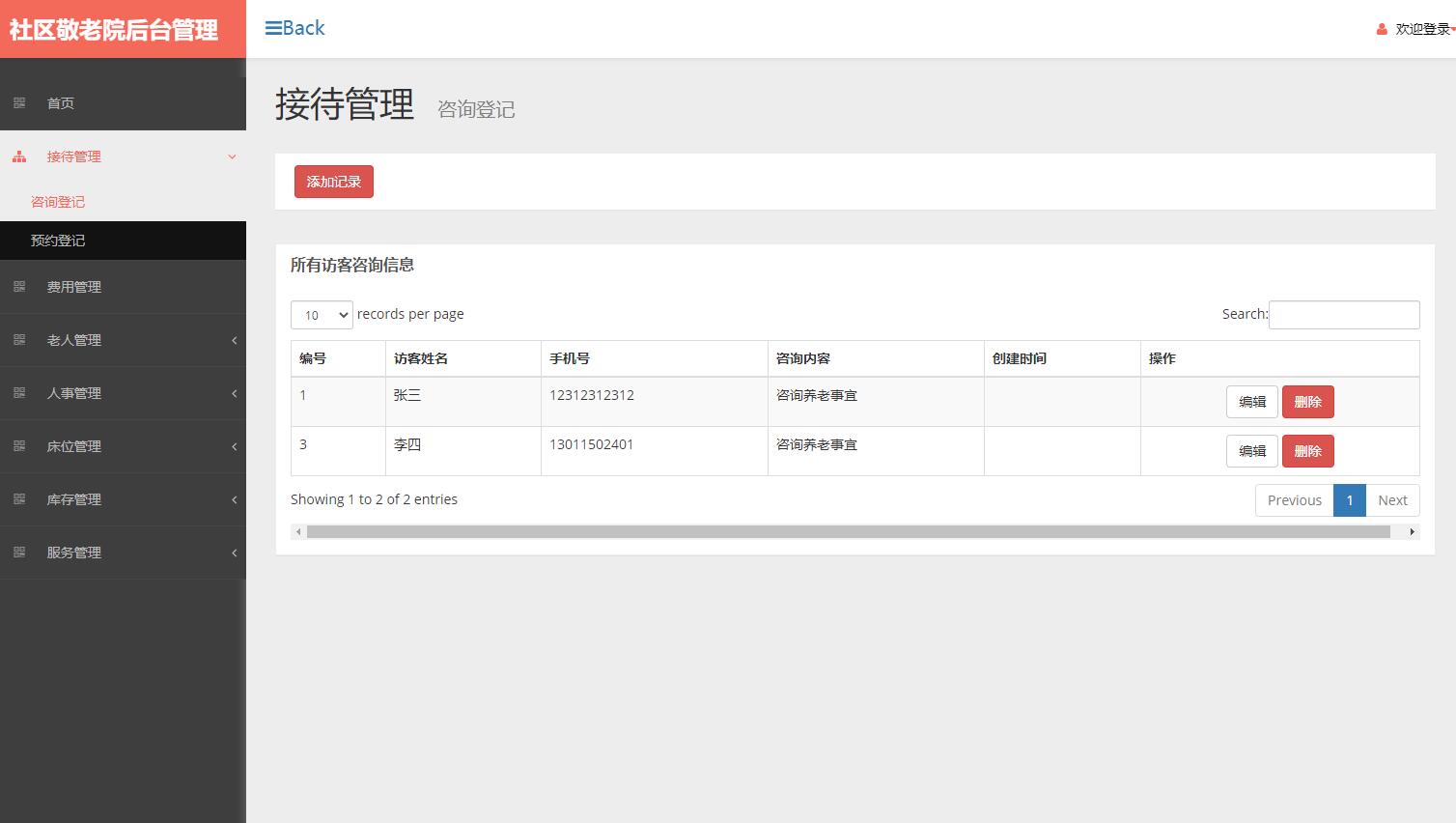Select the 首页 grid icon in sidebar
The image size is (1456, 823).
(19, 101)
